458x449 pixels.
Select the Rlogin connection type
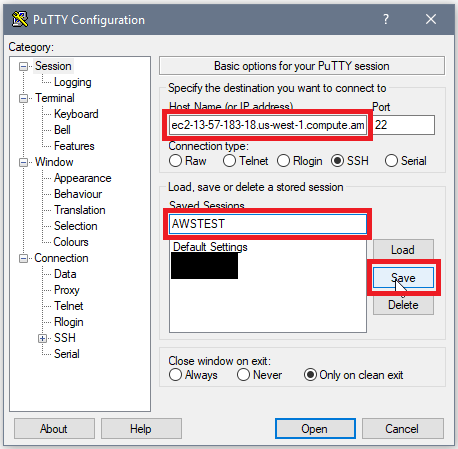pos(300,161)
